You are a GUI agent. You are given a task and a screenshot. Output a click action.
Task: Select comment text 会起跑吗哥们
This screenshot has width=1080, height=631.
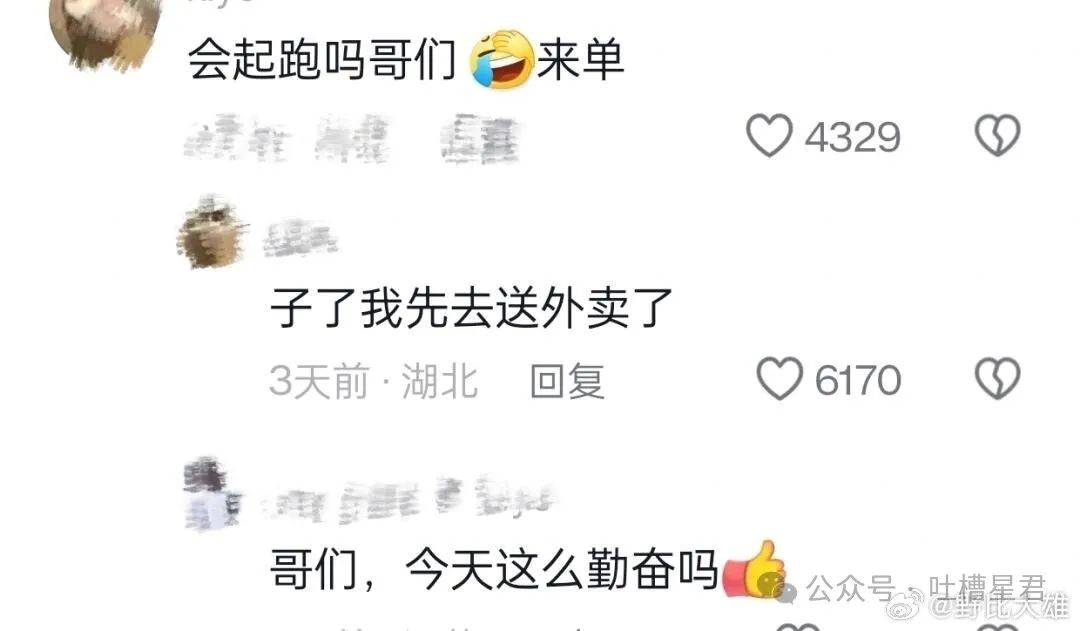(322, 59)
